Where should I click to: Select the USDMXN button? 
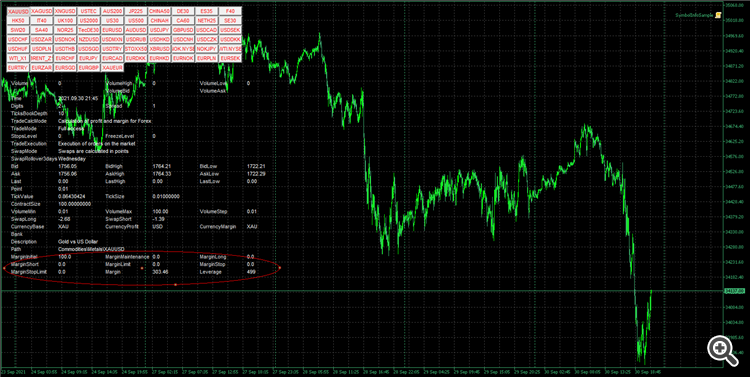click(x=112, y=39)
